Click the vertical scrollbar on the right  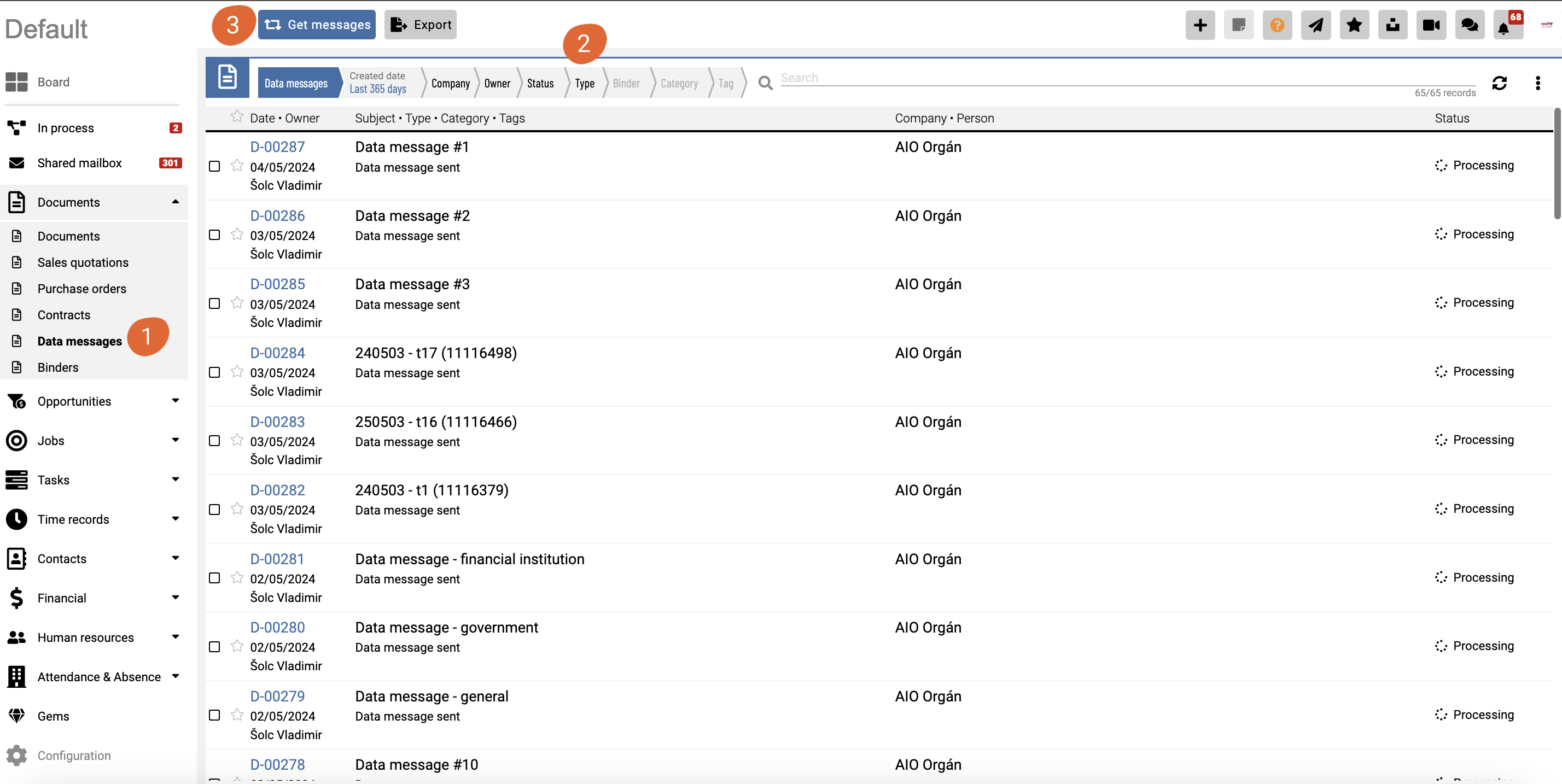coord(1557,163)
